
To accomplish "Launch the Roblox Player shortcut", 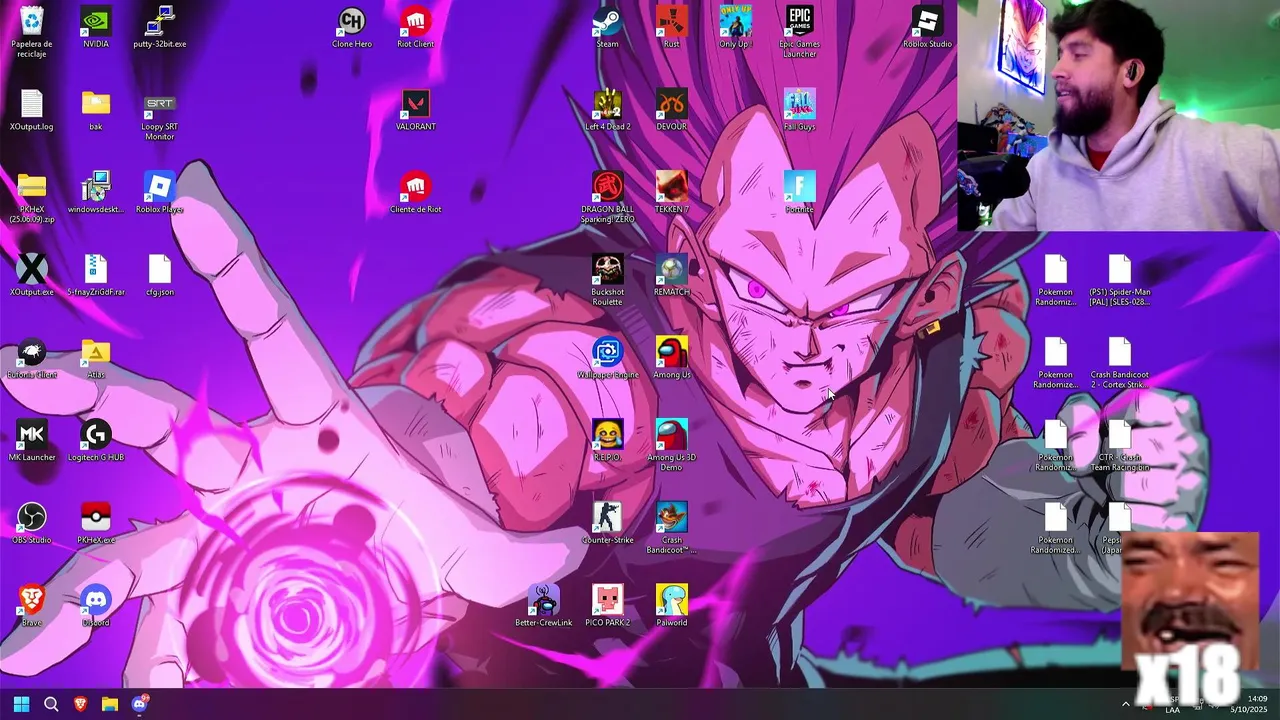I will point(160,193).
